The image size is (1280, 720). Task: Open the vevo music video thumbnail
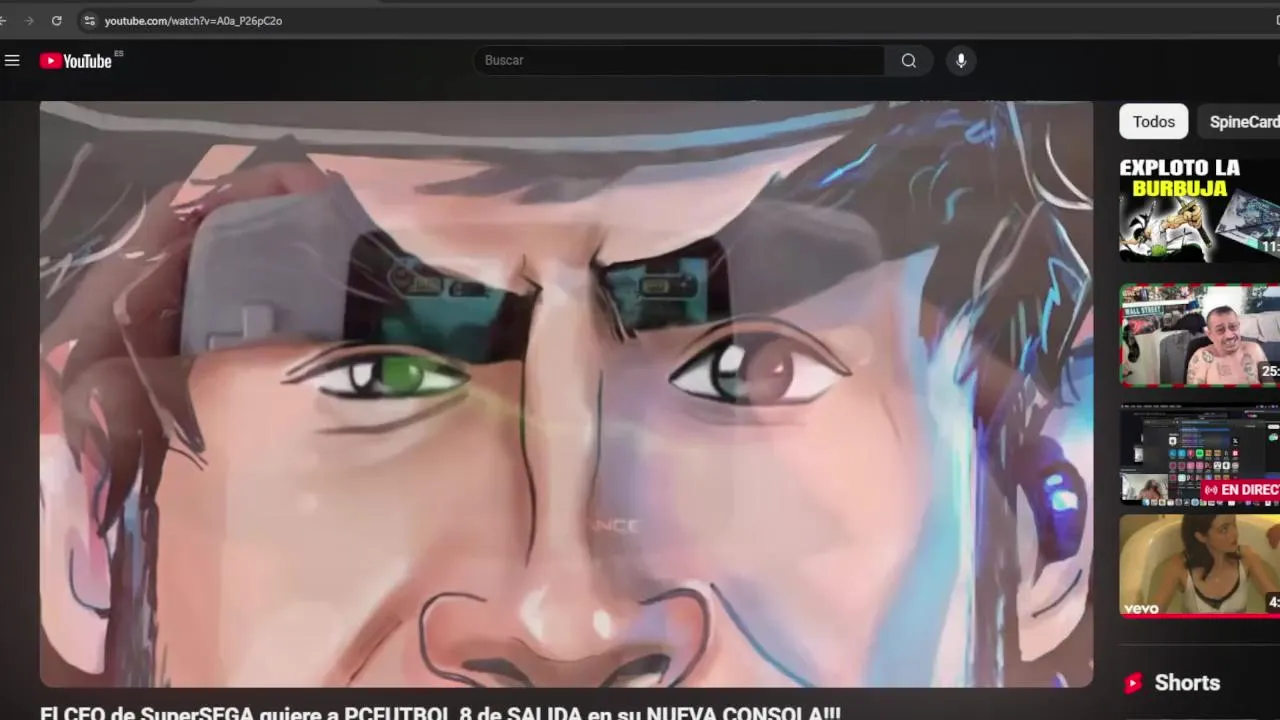[x=1199, y=566]
